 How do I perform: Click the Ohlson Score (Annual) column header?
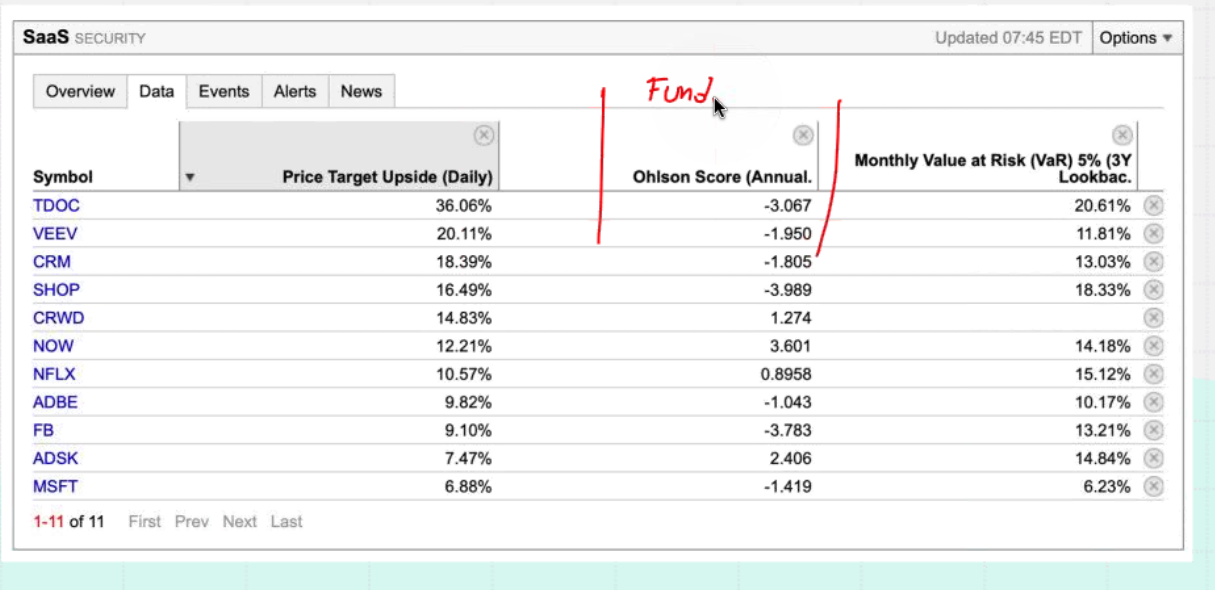[722, 177]
